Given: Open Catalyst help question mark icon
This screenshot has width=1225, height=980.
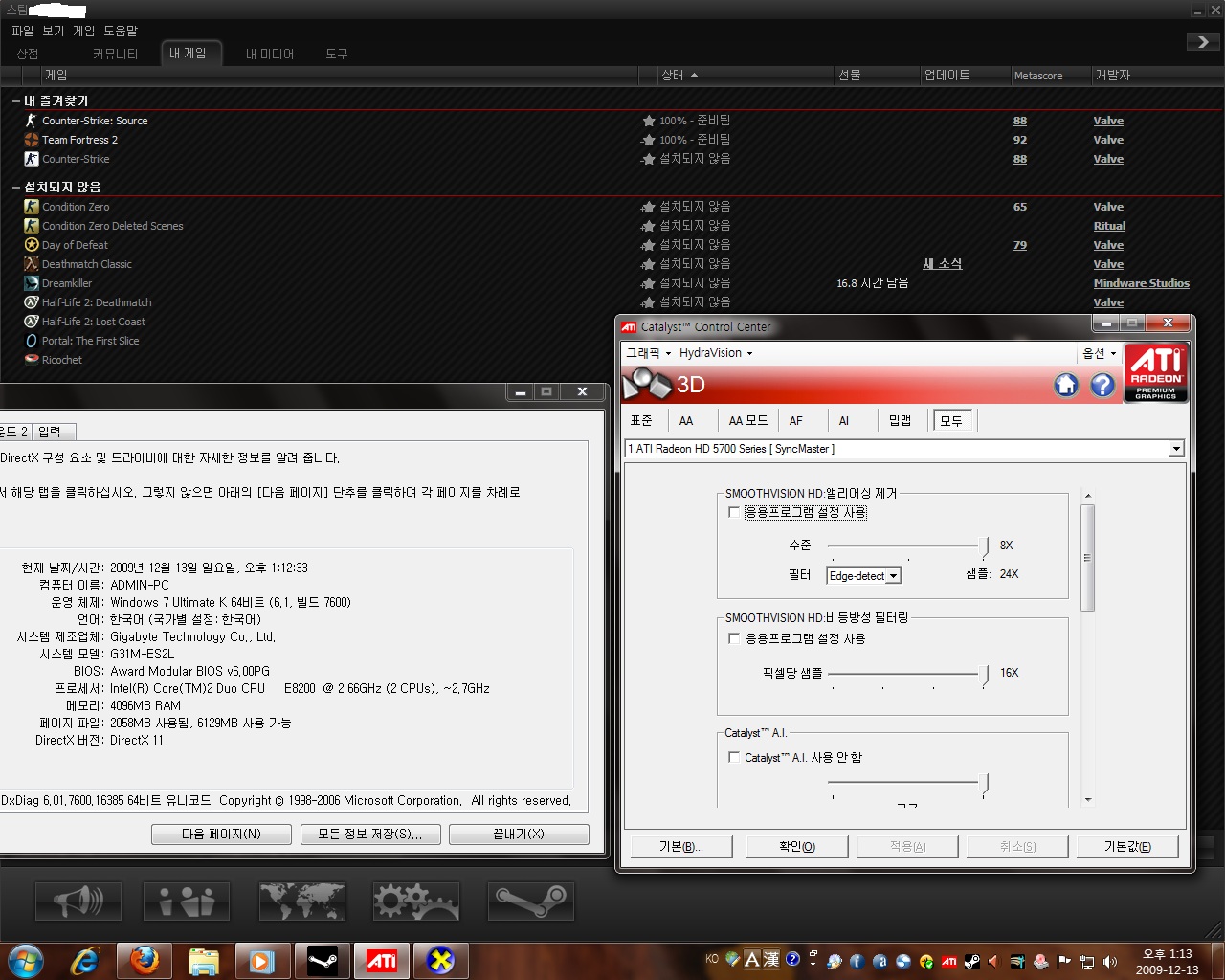Looking at the screenshot, I should (1102, 385).
